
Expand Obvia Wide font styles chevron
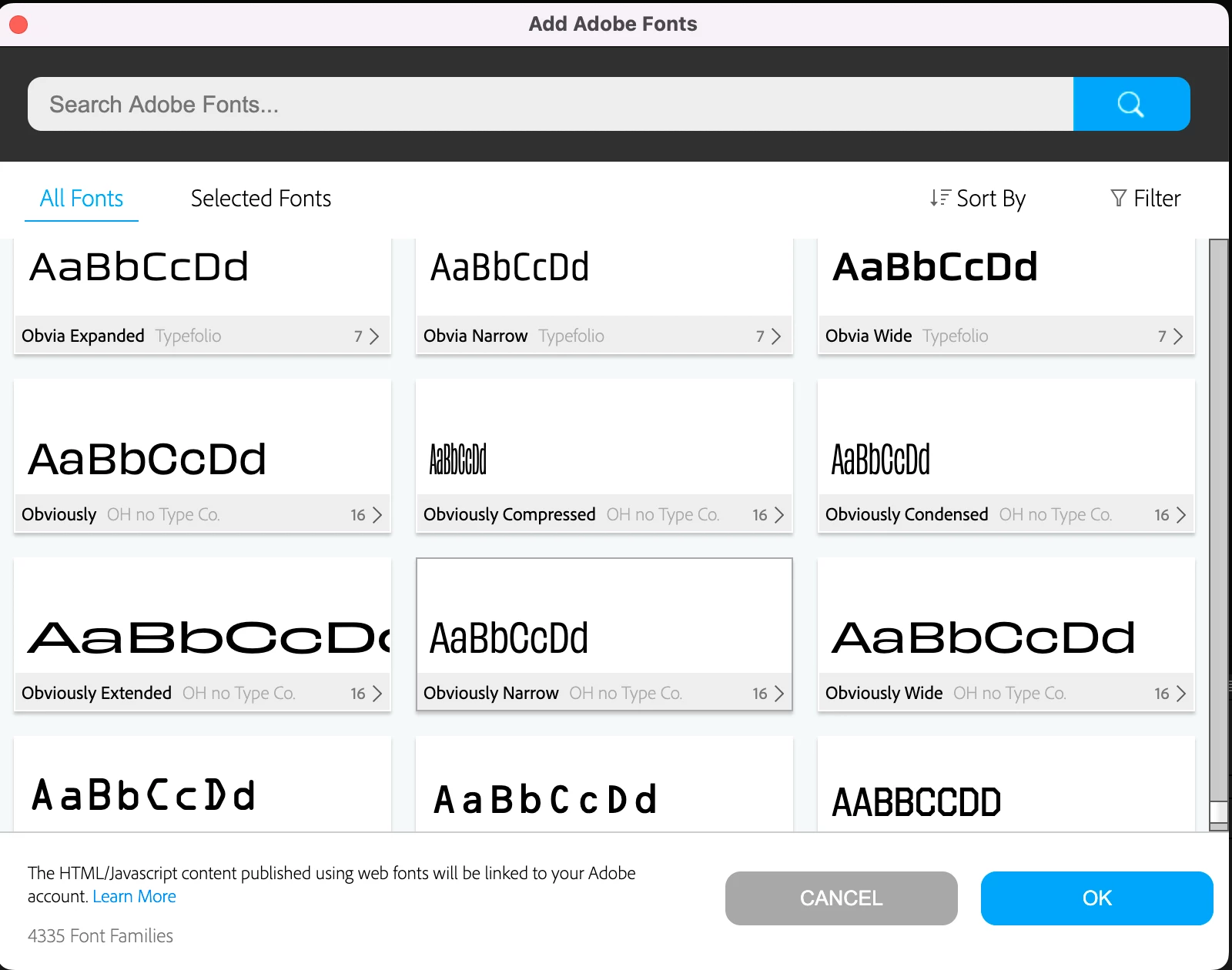(x=1178, y=336)
